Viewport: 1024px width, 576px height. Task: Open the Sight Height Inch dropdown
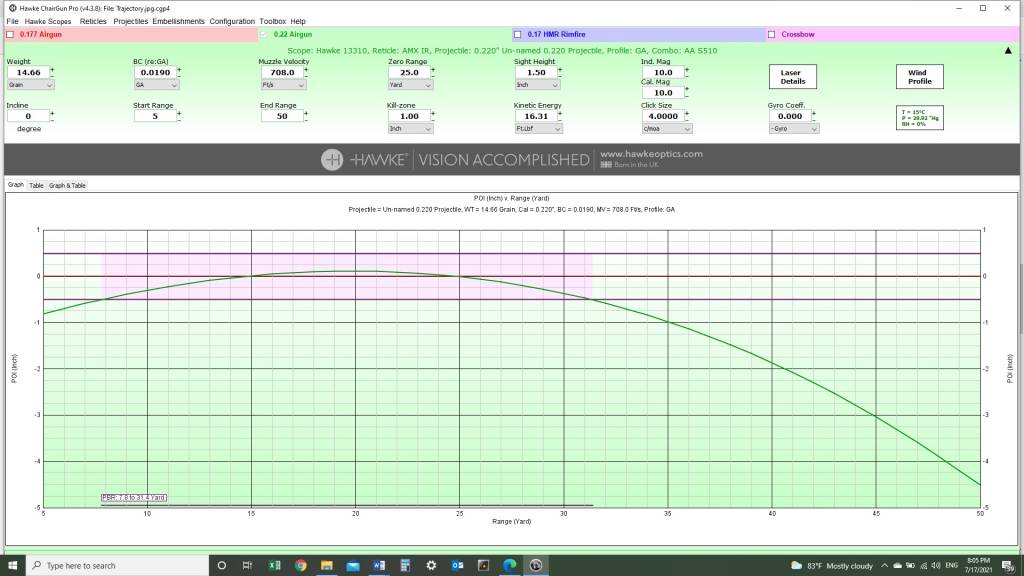tap(537, 85)
